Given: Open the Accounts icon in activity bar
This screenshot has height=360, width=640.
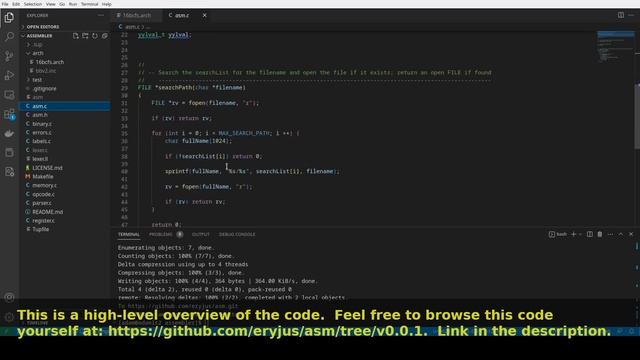Looking at the screenshot, I should pos(9,298).
